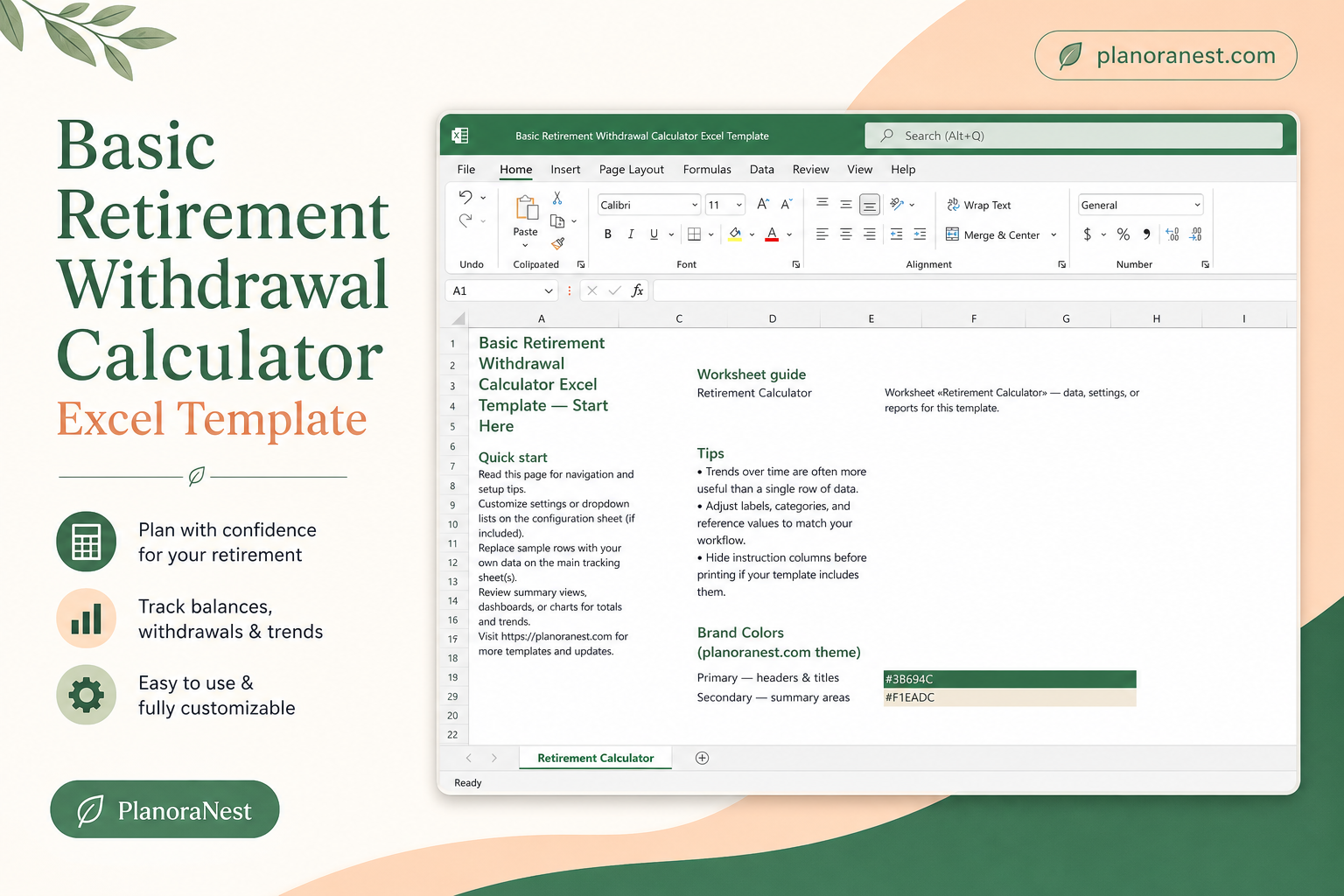Click the "Quick start" heading cell
This screenshot has height=896, width=1344.
(x=513, y=457)
